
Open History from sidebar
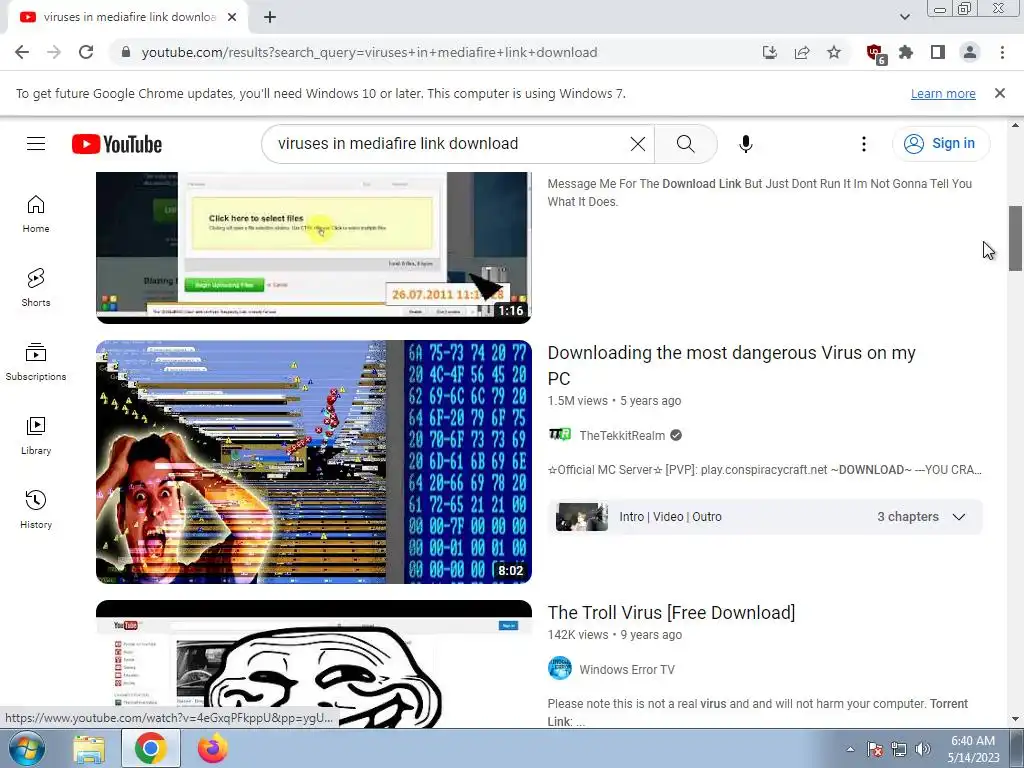pyautogui.click(x=36, y=509)
